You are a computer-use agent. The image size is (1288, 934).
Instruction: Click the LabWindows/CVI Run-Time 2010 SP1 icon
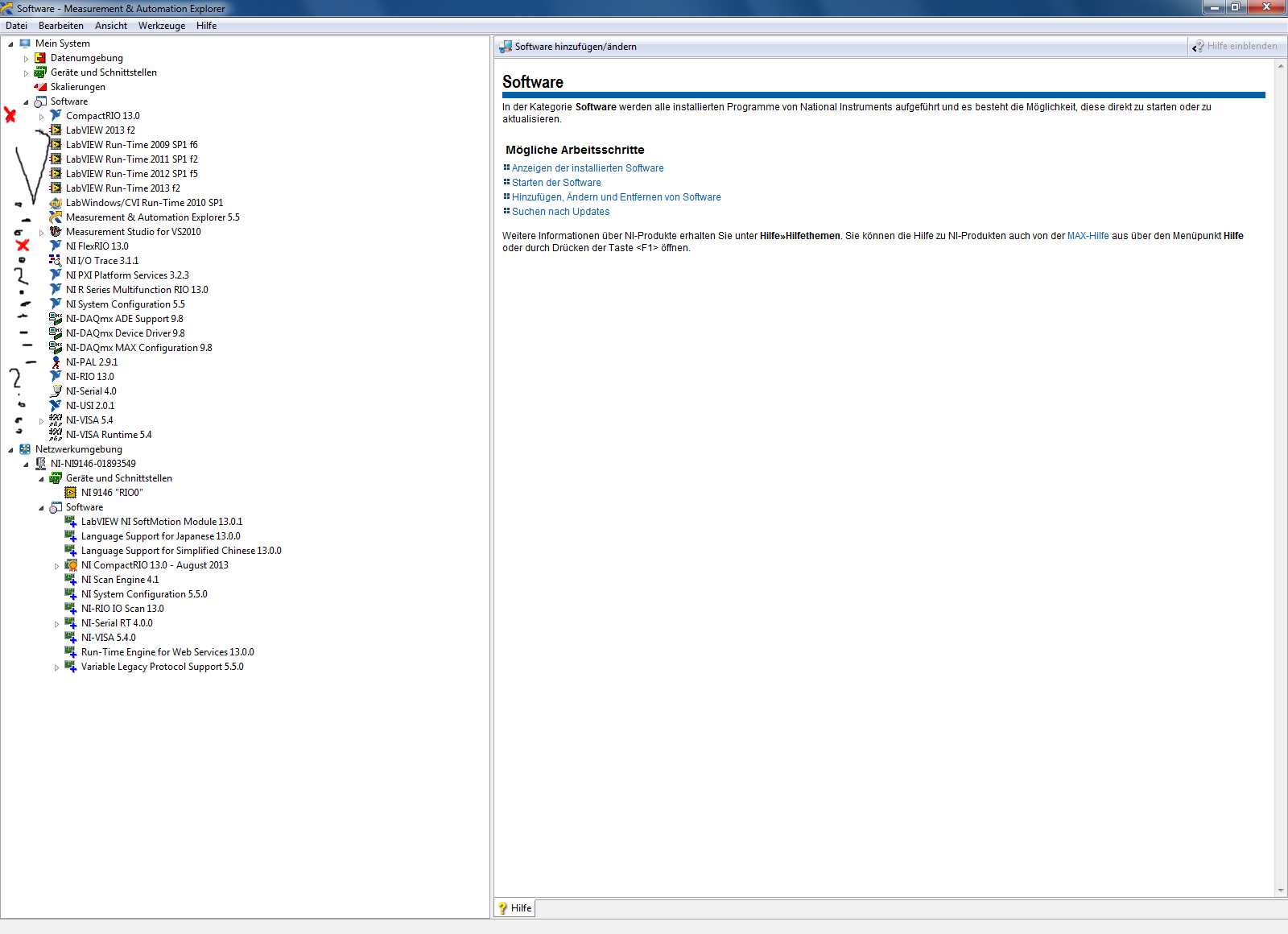click(56, 203)
